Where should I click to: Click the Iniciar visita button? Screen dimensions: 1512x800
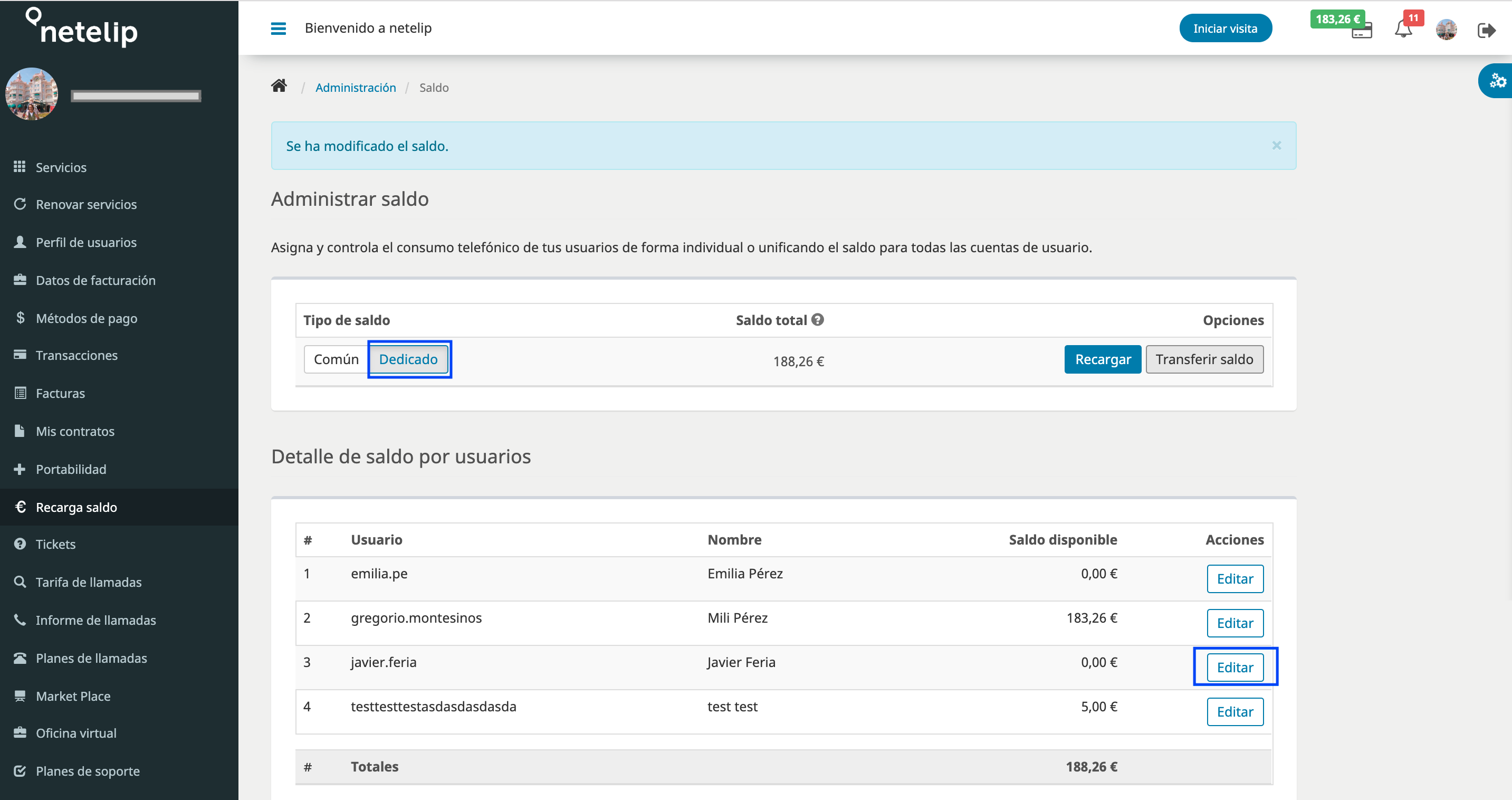pyautogui.click(x=1225, y=28)
